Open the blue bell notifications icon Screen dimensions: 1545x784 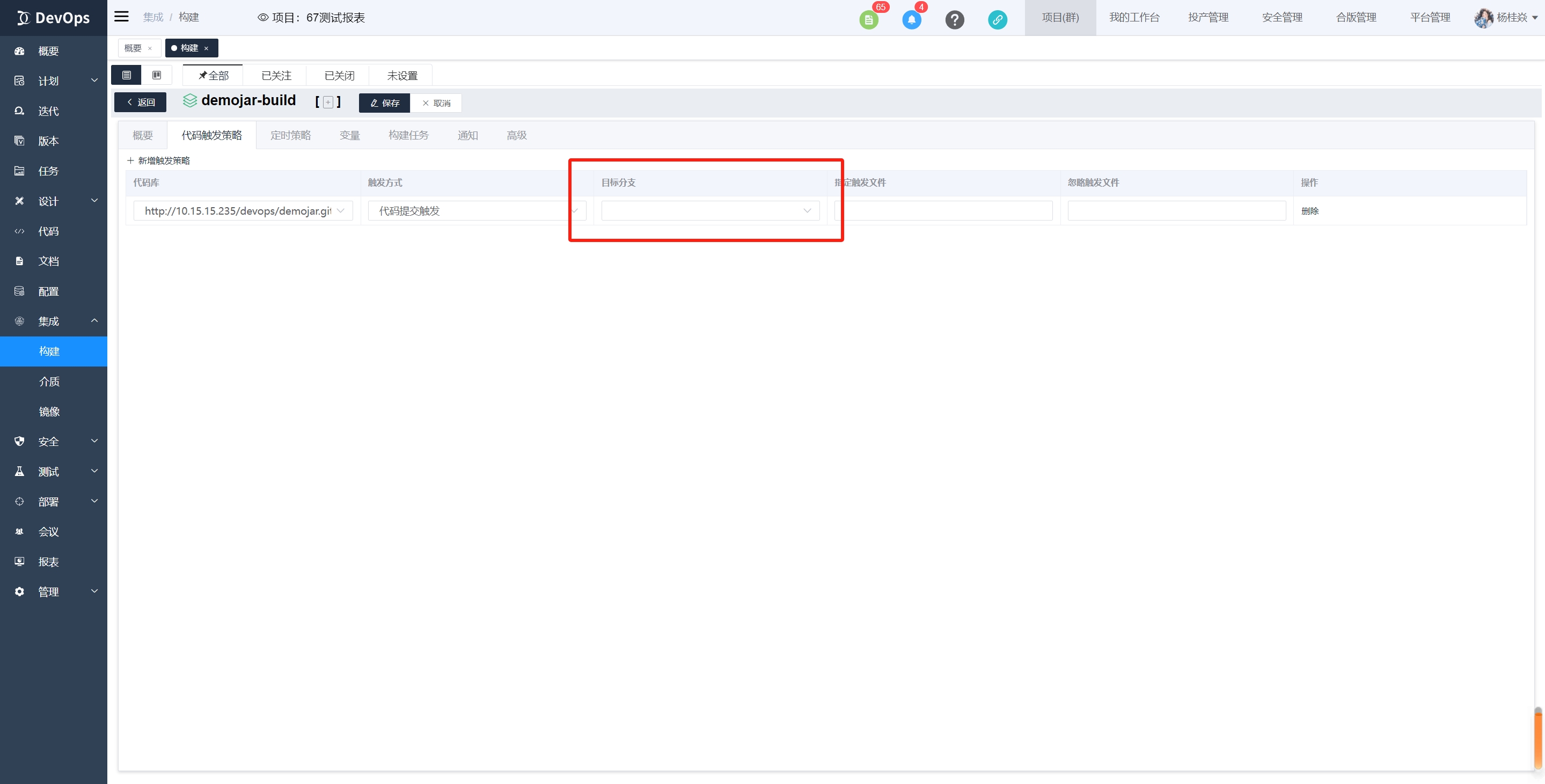click(911, 20)
